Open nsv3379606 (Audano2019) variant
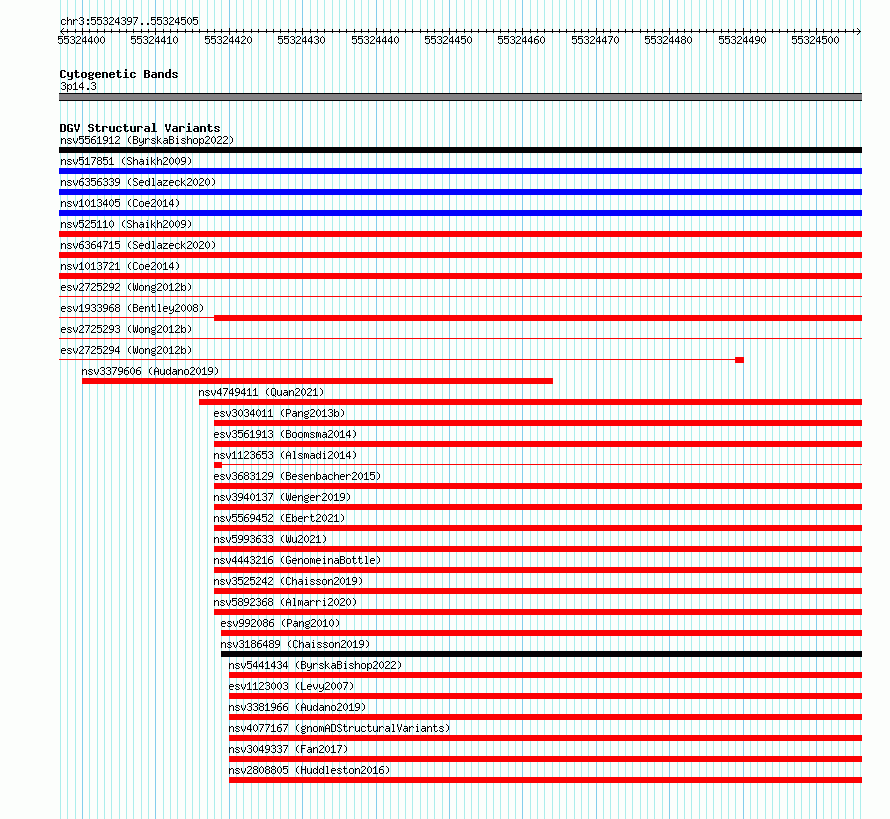890x819 pixels. click(x=150, y=371)
